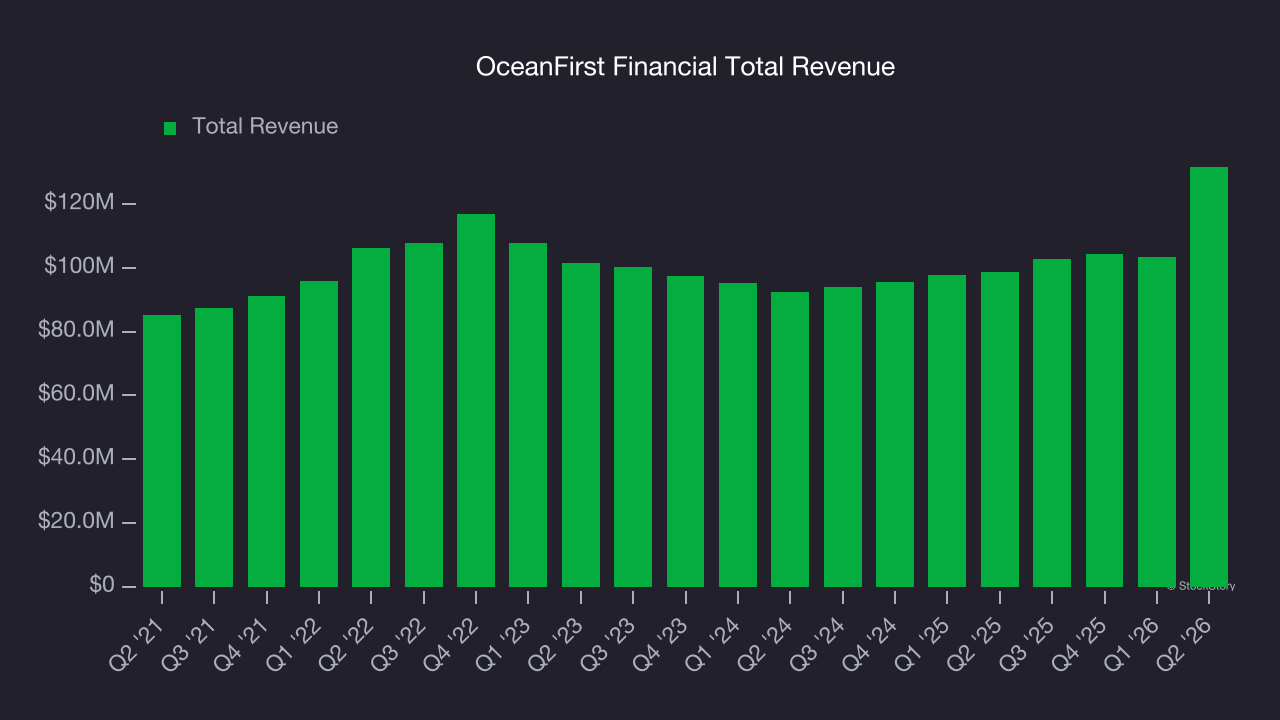1280x720 pixels.
Task: Click the chart title OceanFirst Financial Total Revenue
Action: pyautogui.click(x=685, y=67)
